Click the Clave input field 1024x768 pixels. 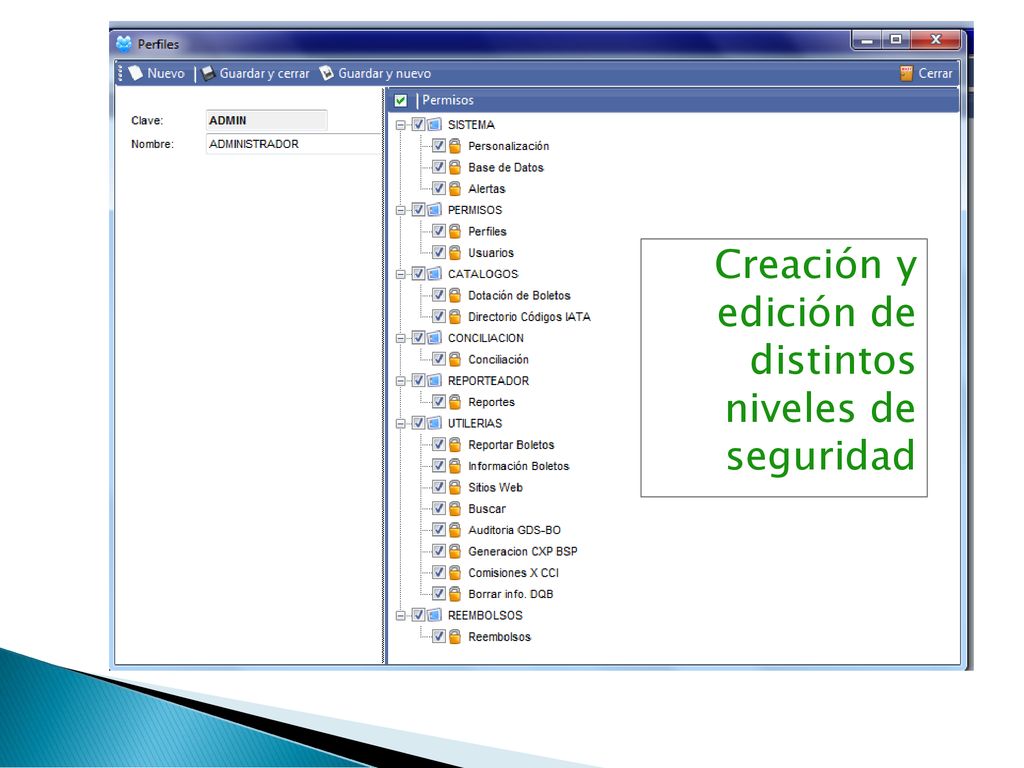[266, 120]
